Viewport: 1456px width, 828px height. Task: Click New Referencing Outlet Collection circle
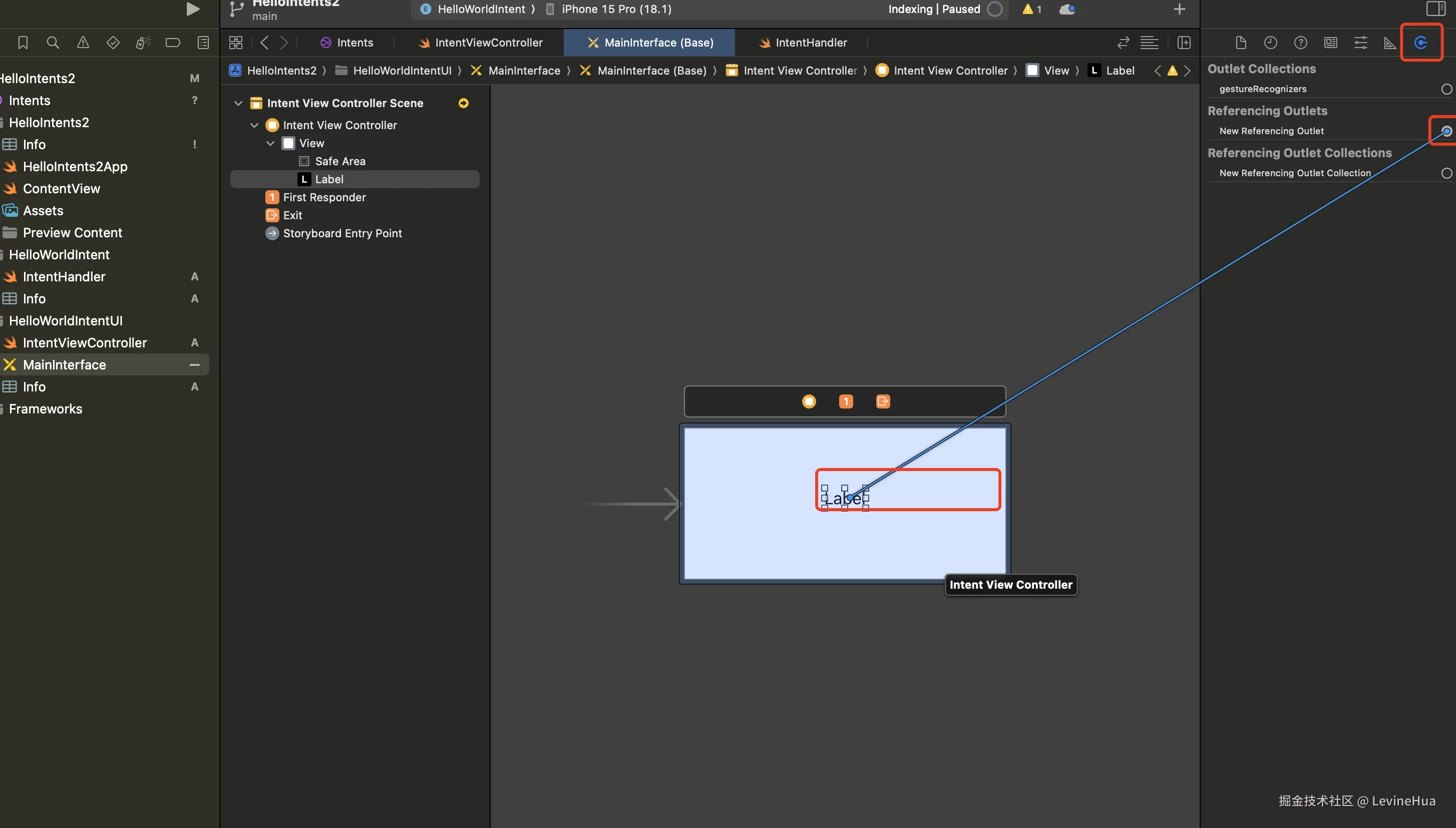(x=1446, y=173)
